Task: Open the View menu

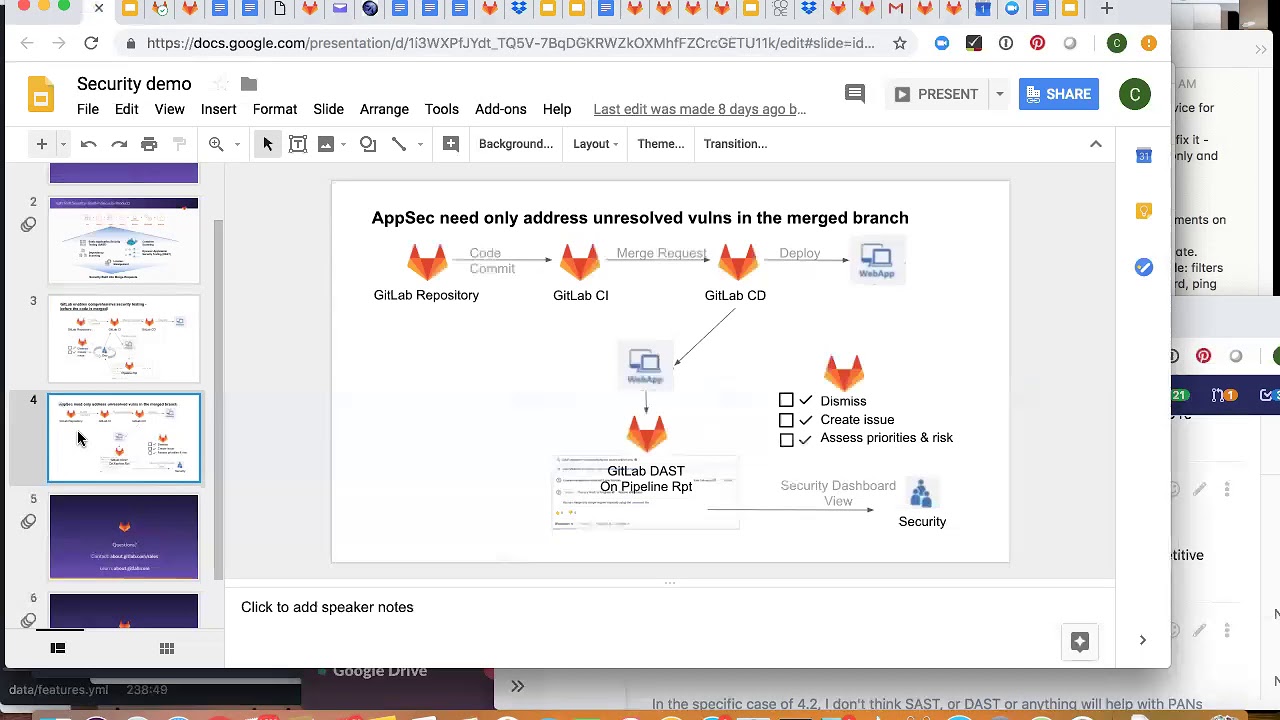Action: click(169, 109)
